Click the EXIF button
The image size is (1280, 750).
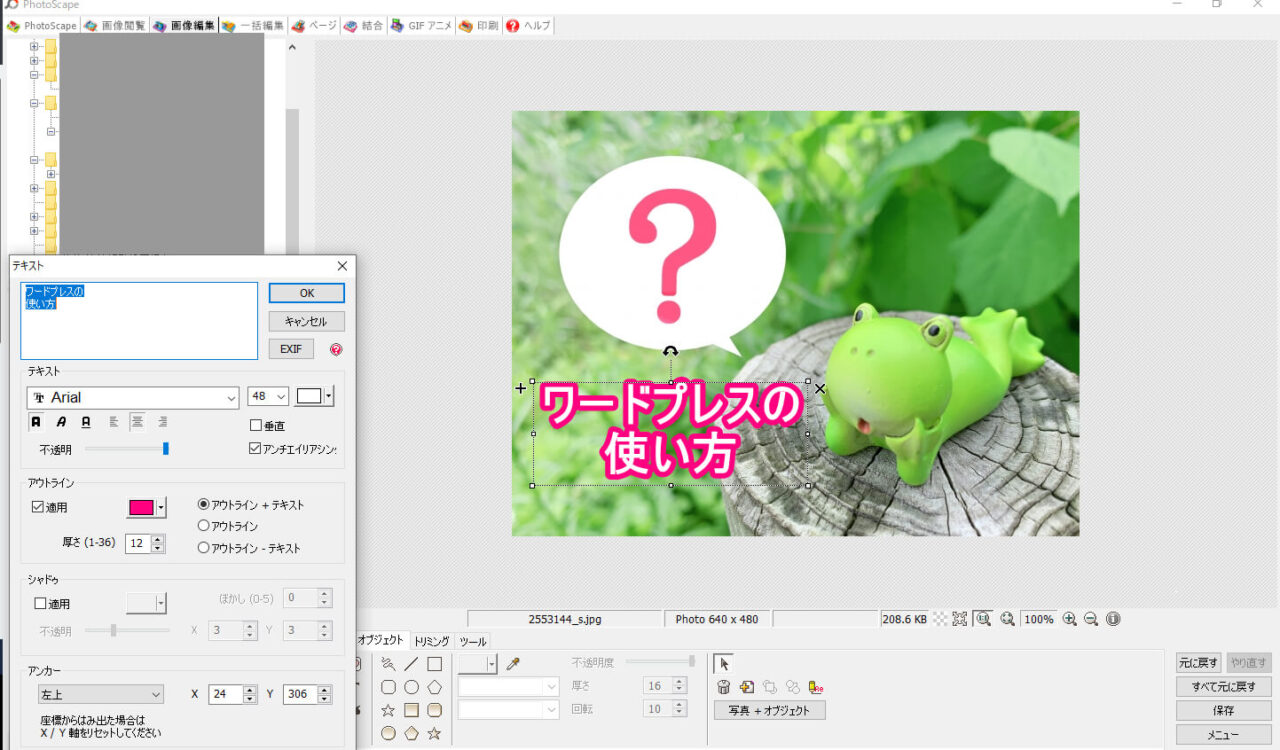pos(291,349)
